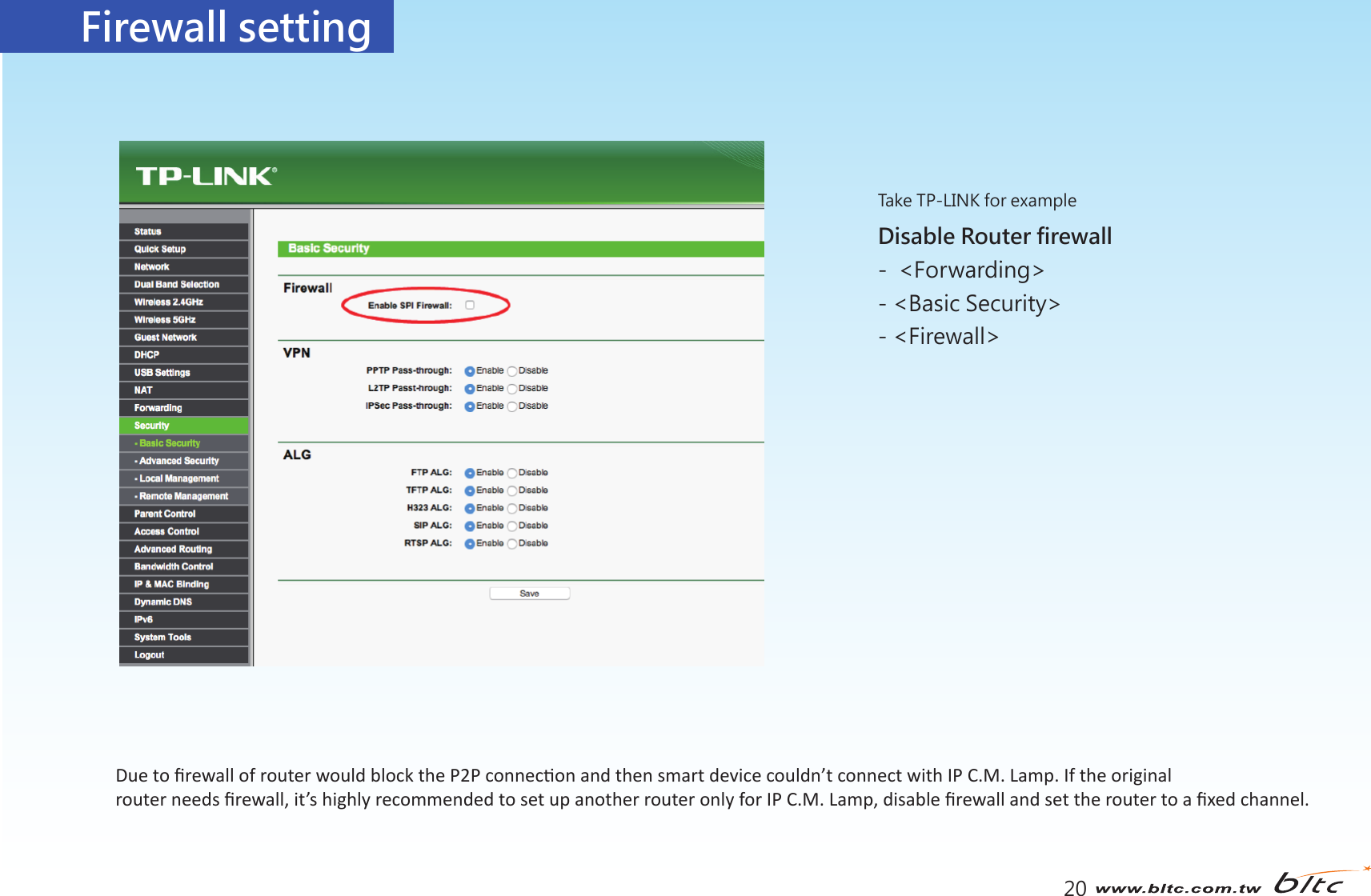Screen dimensions: 1371x896
Task: Click the 'Disable Router firewall' heading
Action: (995, 236)
